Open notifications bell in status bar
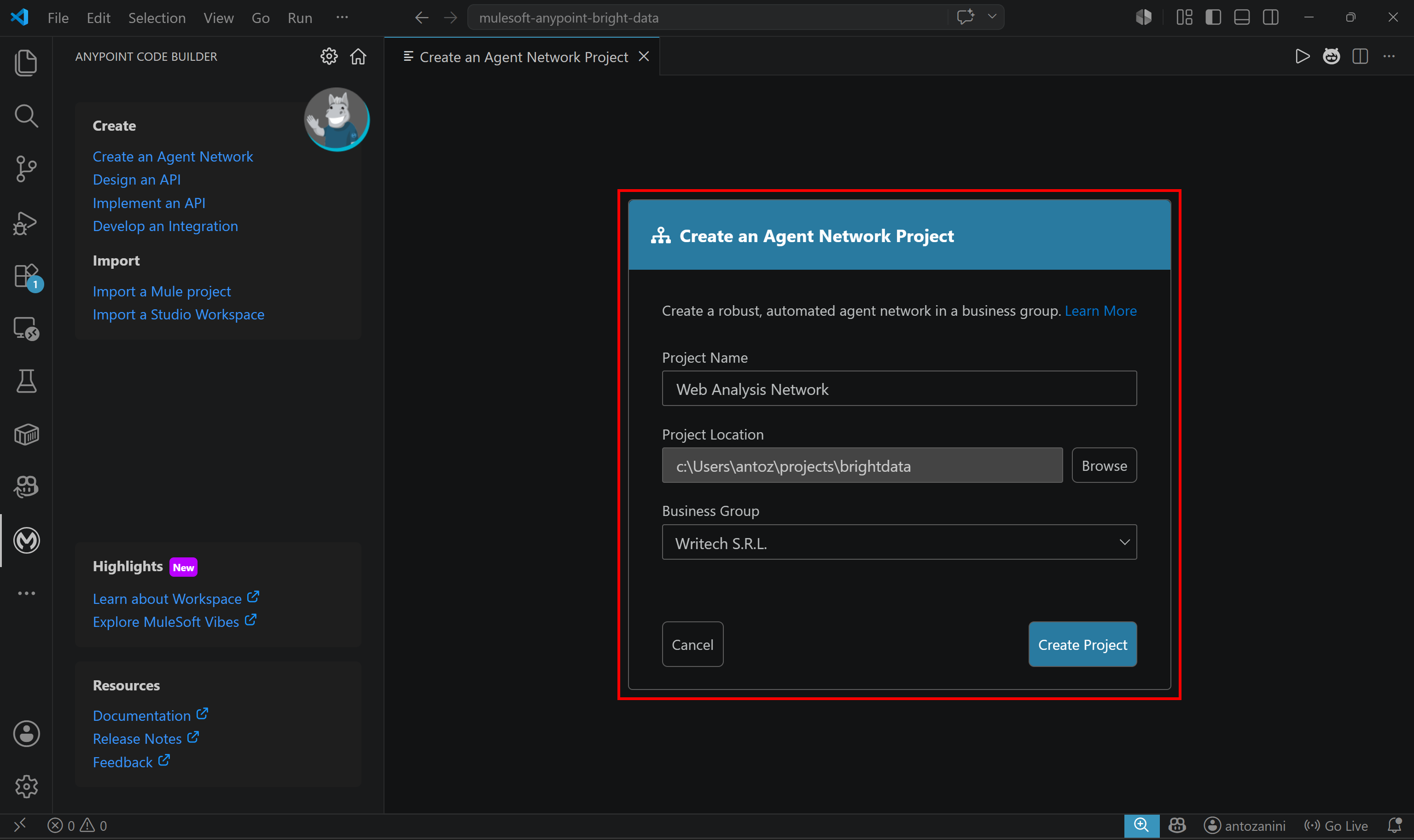The width and height of the screenshot is (1414, 840). 1394,825
